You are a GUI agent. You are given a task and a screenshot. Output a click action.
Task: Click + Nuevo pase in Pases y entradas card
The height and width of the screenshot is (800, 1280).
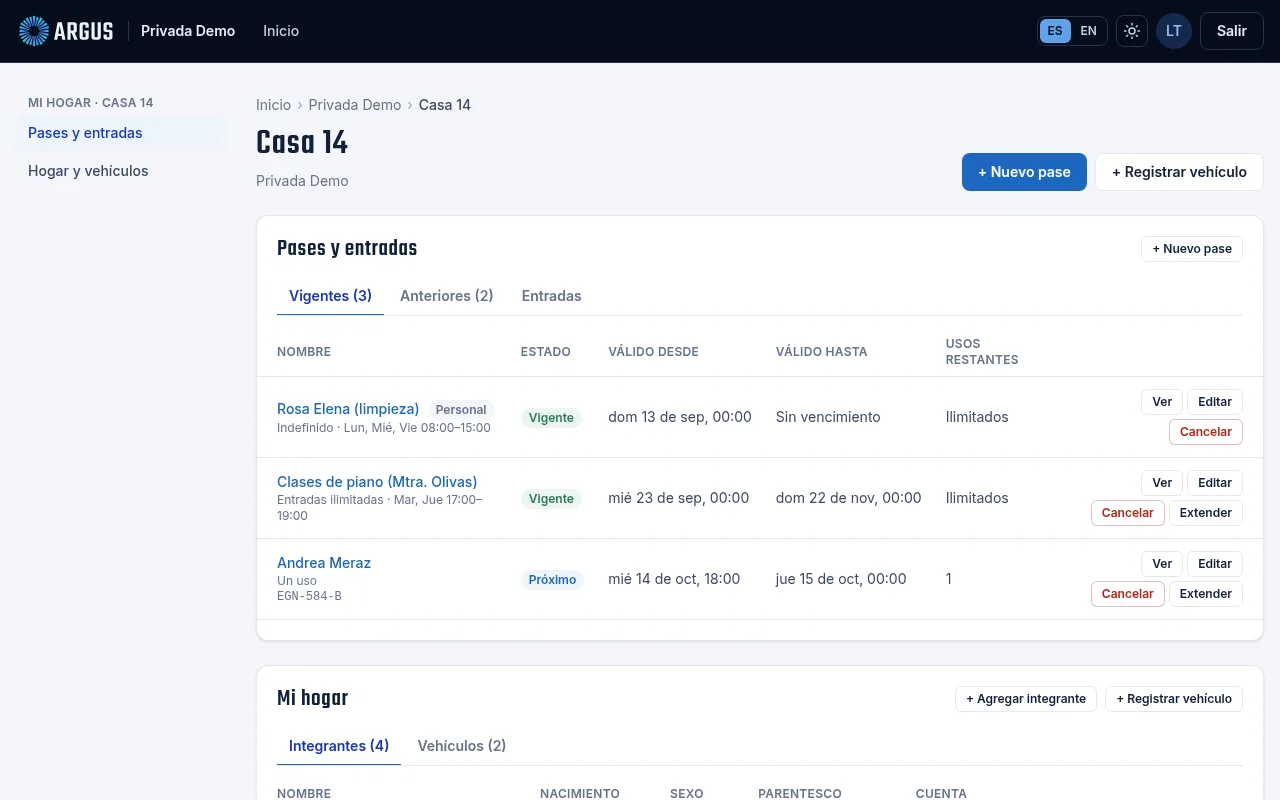click(x=1192, y=249)
